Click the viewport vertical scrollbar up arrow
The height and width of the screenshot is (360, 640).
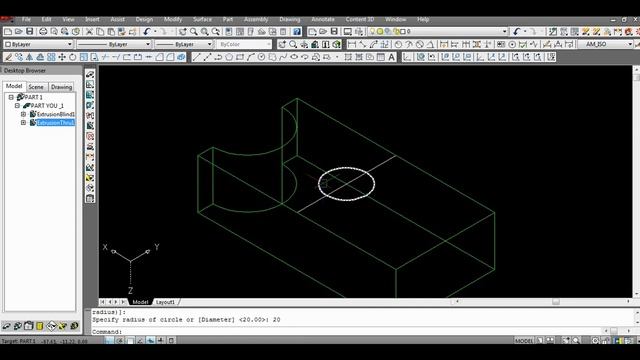pyautogui.click(x=636, y=69)
